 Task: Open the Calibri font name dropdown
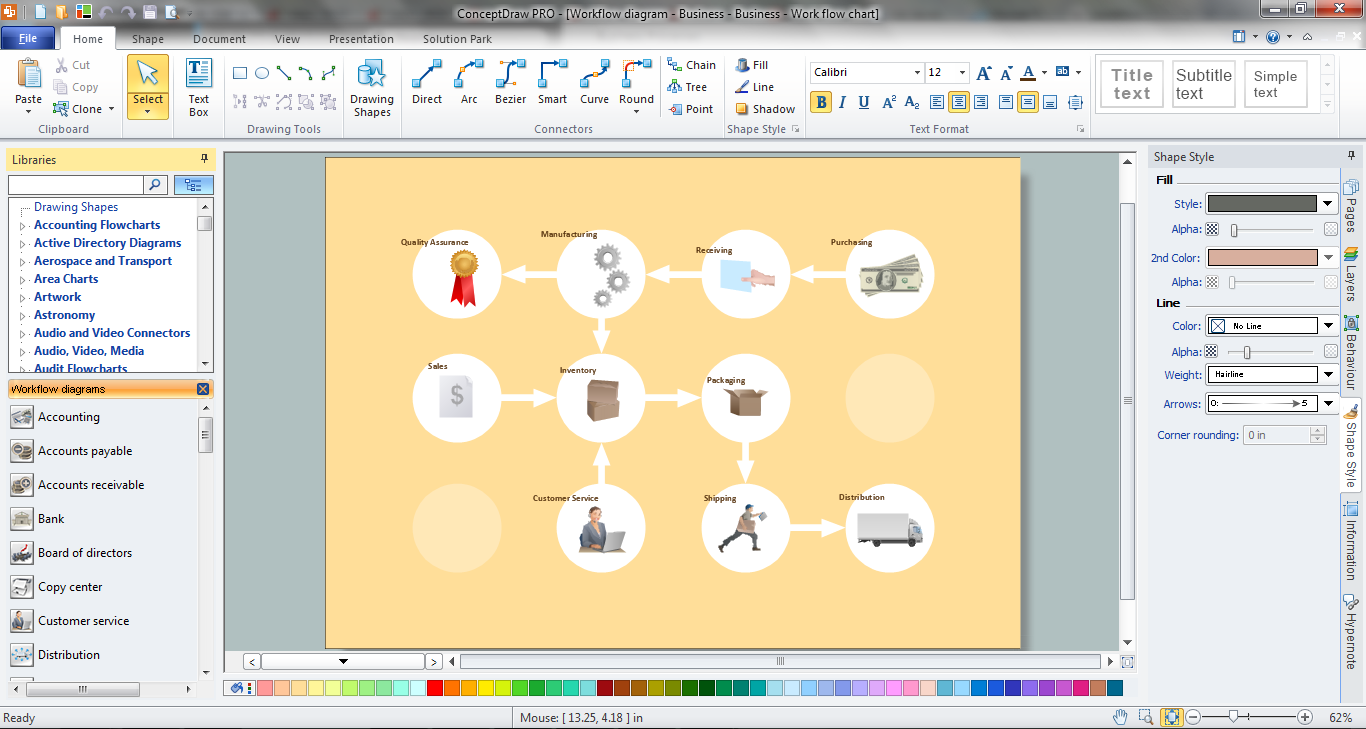pyautogui.click(x=917, y=73)
